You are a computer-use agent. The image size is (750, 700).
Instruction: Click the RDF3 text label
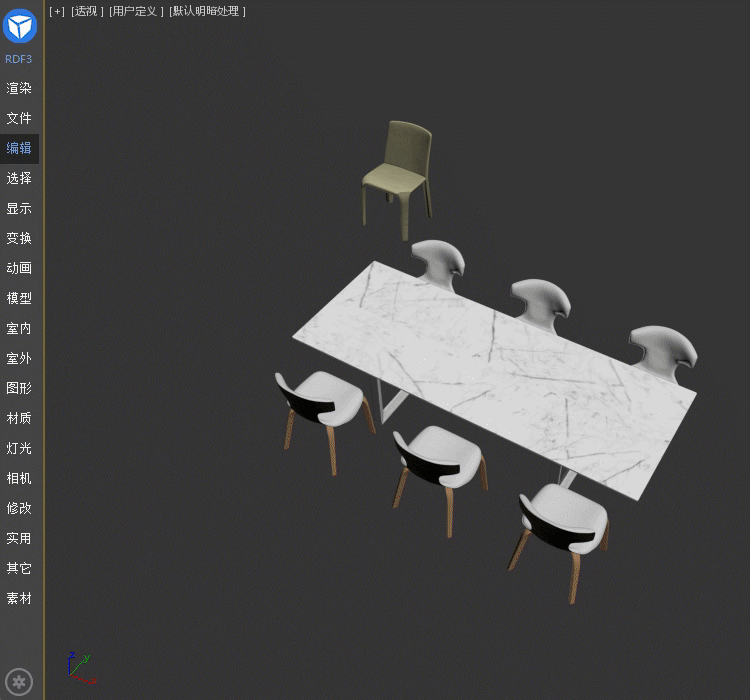point(19,59)
